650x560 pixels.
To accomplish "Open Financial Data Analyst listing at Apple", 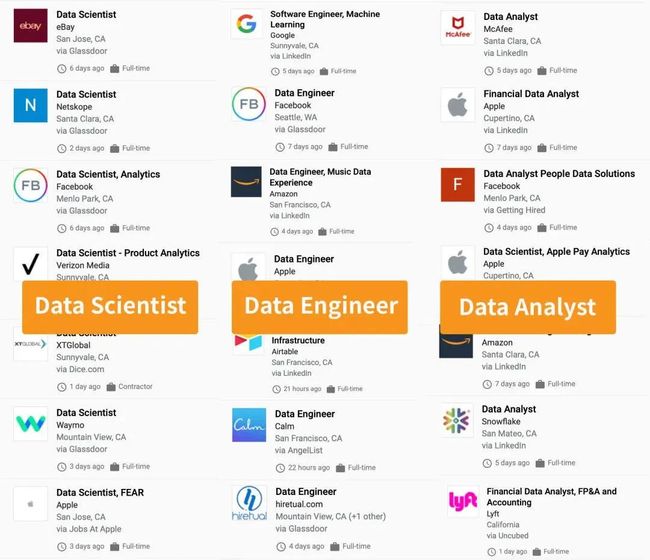I will pyautogui.click(x=531, y=94).
